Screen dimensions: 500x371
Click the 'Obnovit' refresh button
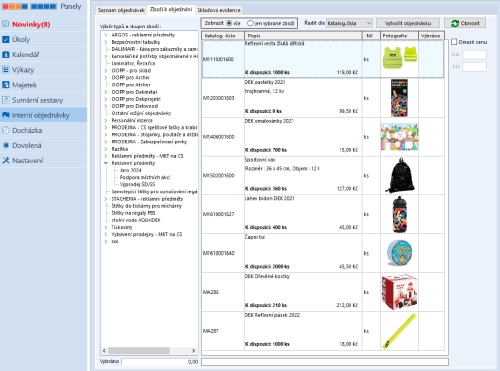coord(465,23)
